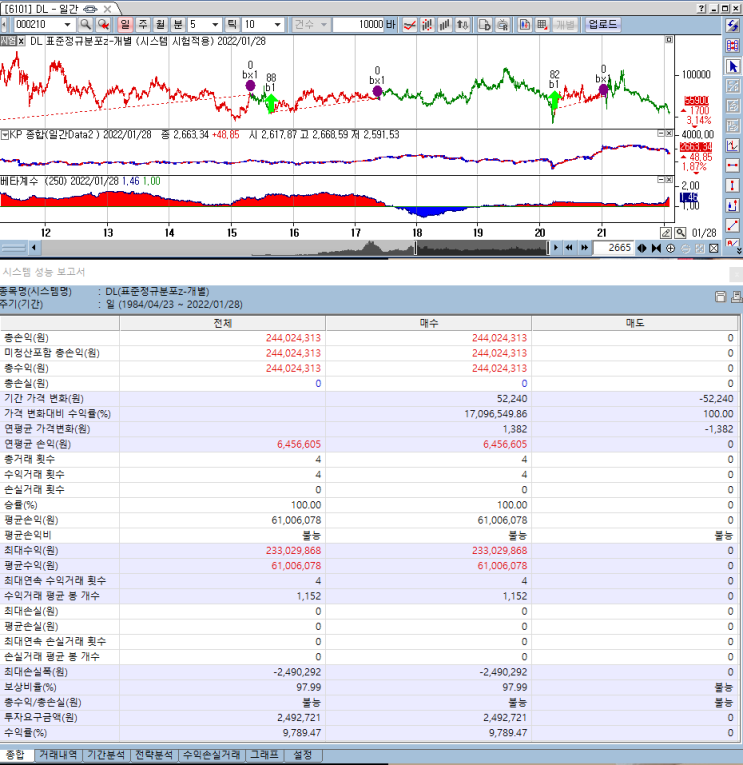Click the print report icon
Image resolution: width=743 pixels, height=765 pixels.
click(x=736, y=297)
